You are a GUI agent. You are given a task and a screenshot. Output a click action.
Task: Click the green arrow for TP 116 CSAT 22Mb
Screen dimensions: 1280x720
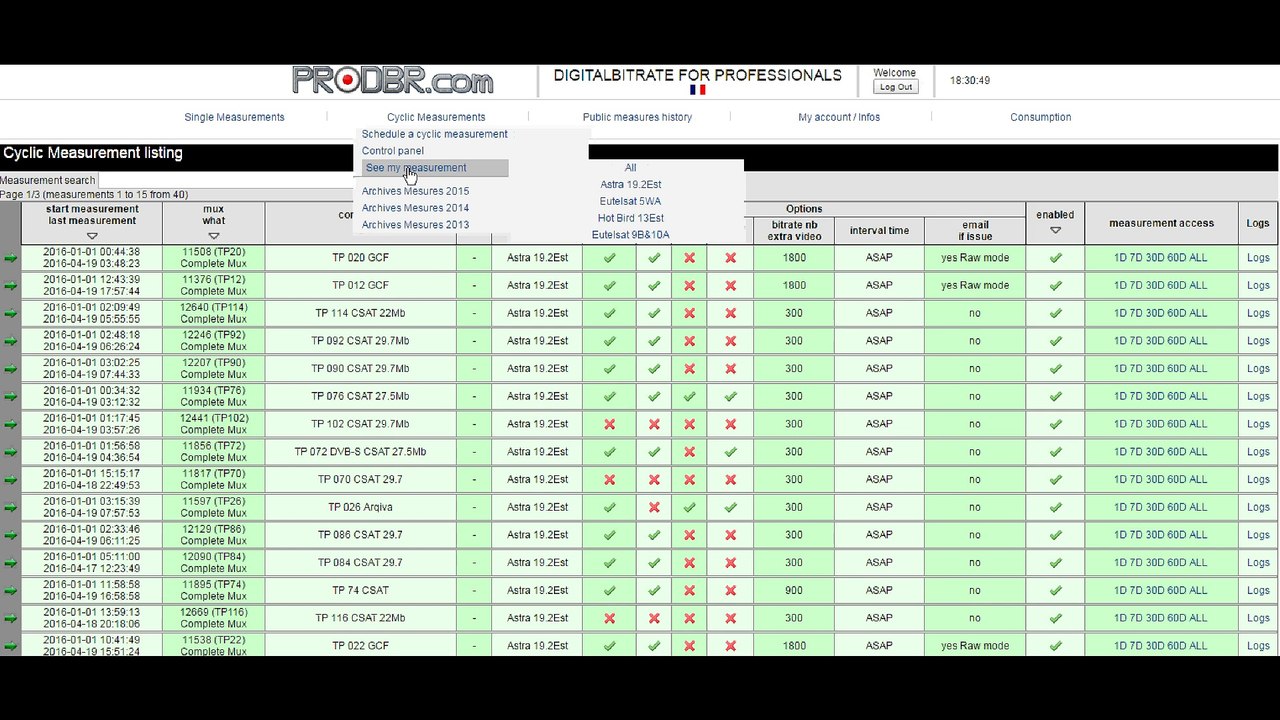tap(10, 618)
